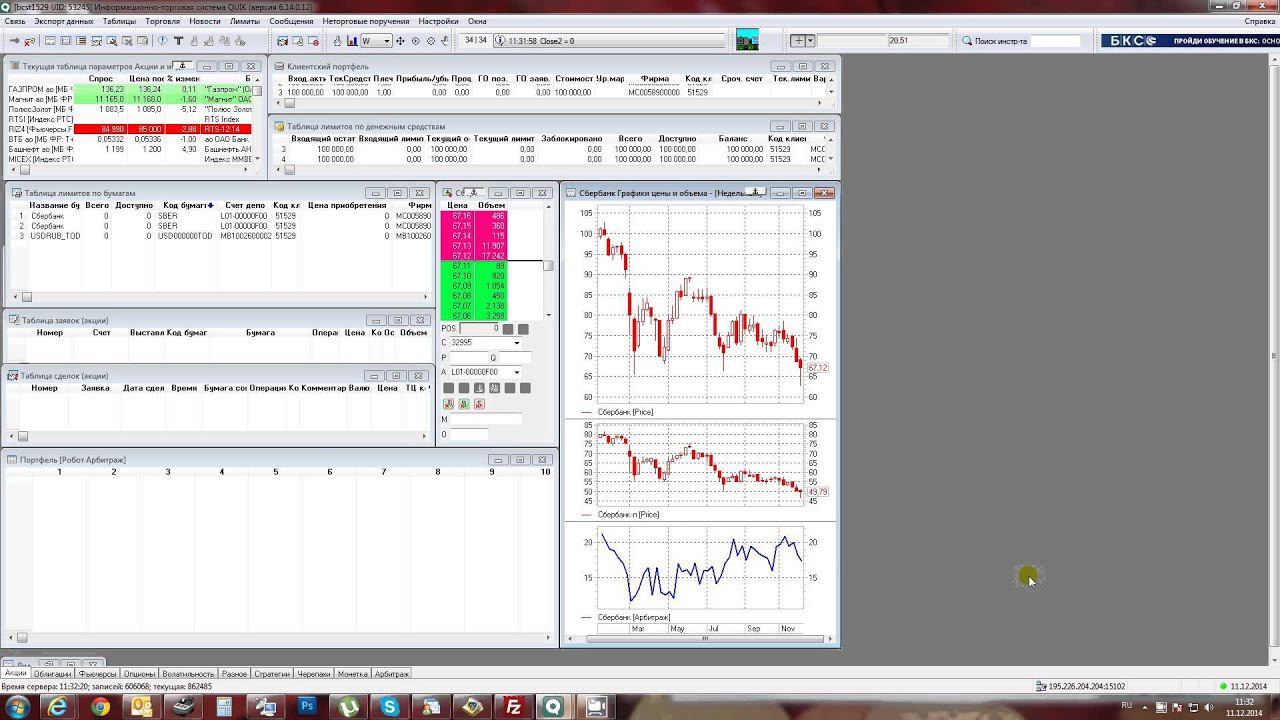1280x720 pixels.
Task: Click the green-icon button above M field
Action: (464, 404)
